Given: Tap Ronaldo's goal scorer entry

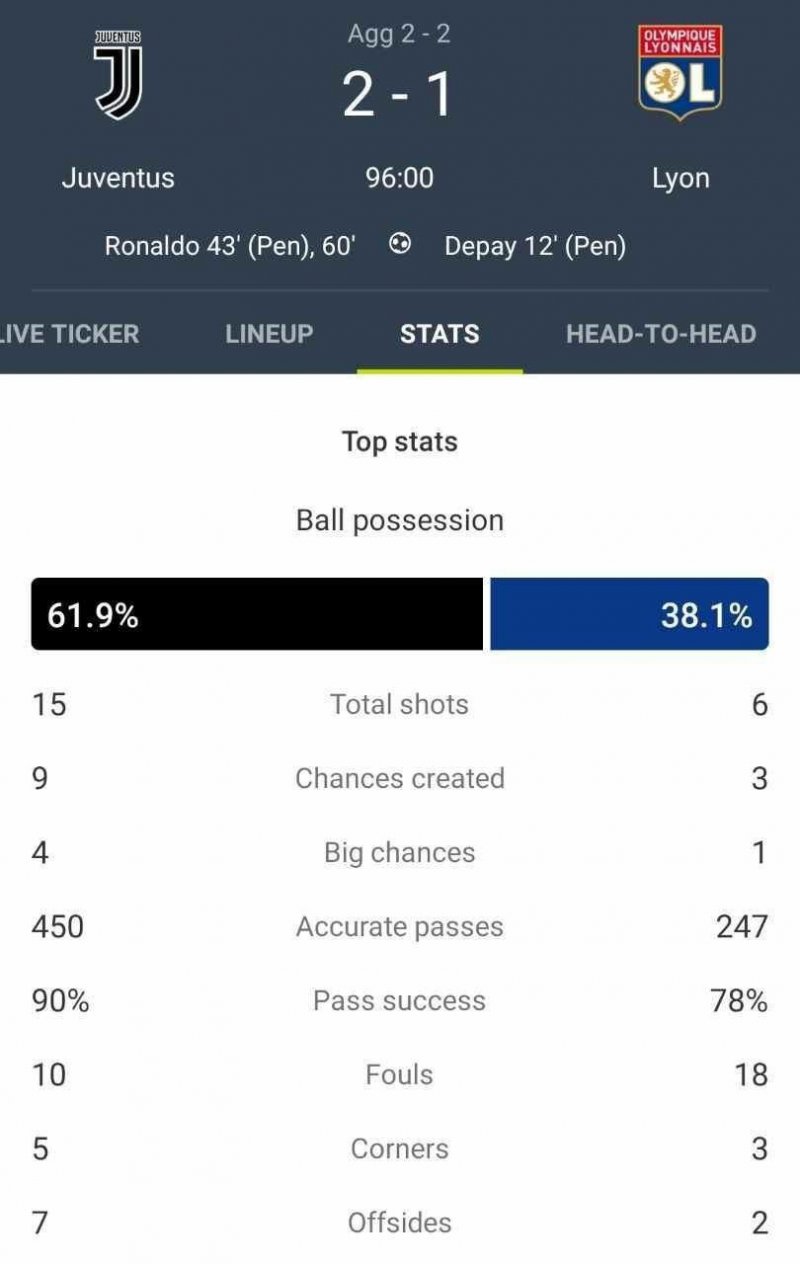Looking at the screenshot, I should tap(230, 246).
